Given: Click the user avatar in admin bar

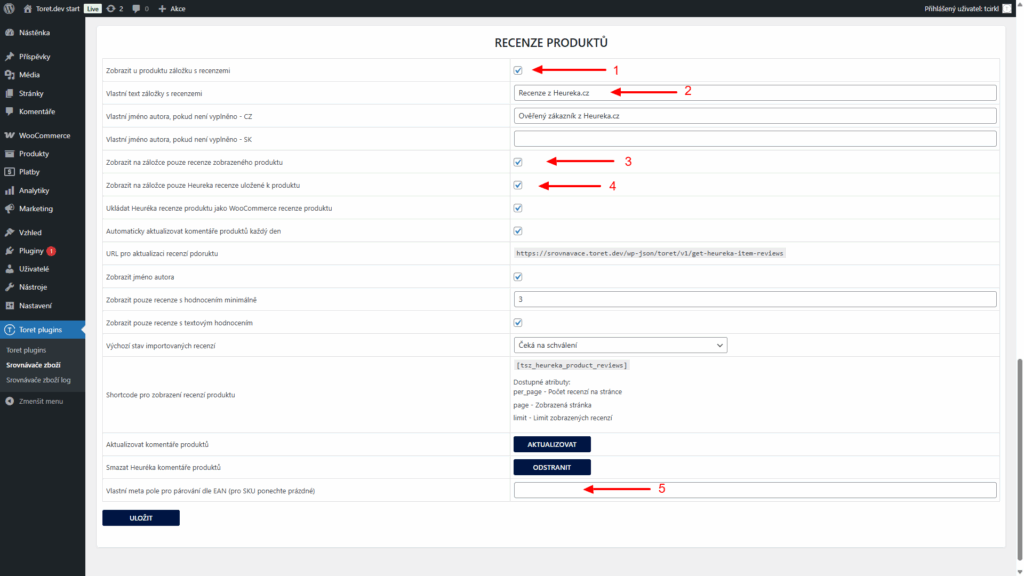Looking at the screenshot, I should click(x=1006, y=8).
